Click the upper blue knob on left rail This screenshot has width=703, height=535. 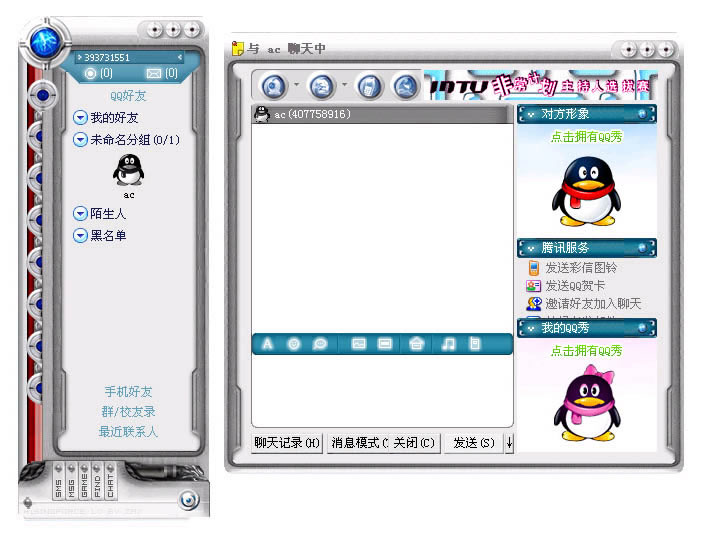point(43,95)
